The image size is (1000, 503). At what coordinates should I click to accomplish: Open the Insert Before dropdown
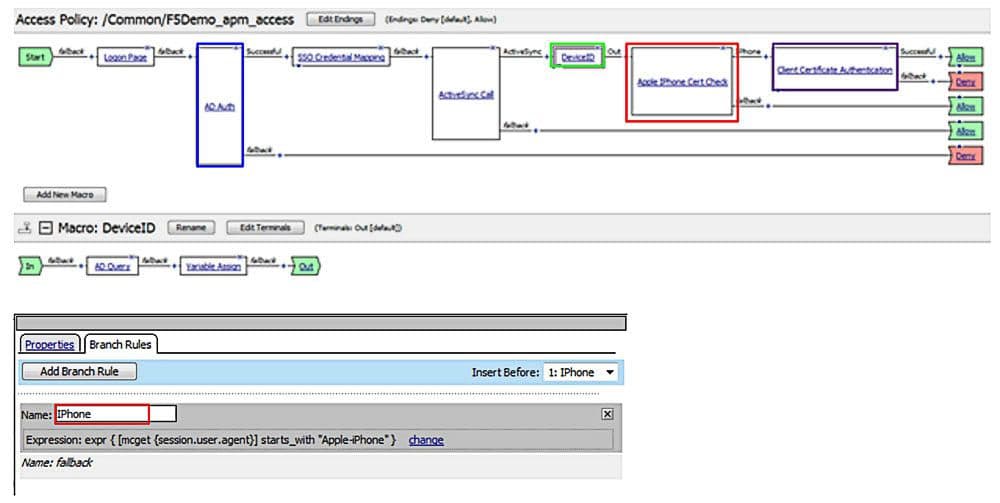click(x=580, y=372)
